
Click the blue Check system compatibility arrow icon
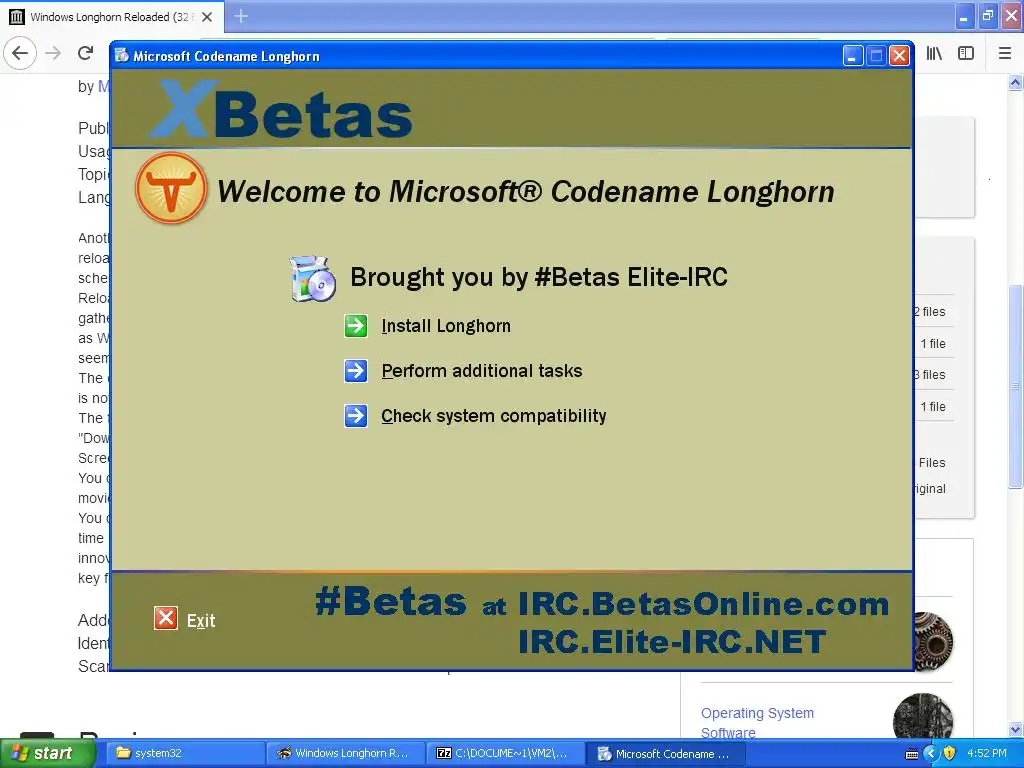point(356,416)
